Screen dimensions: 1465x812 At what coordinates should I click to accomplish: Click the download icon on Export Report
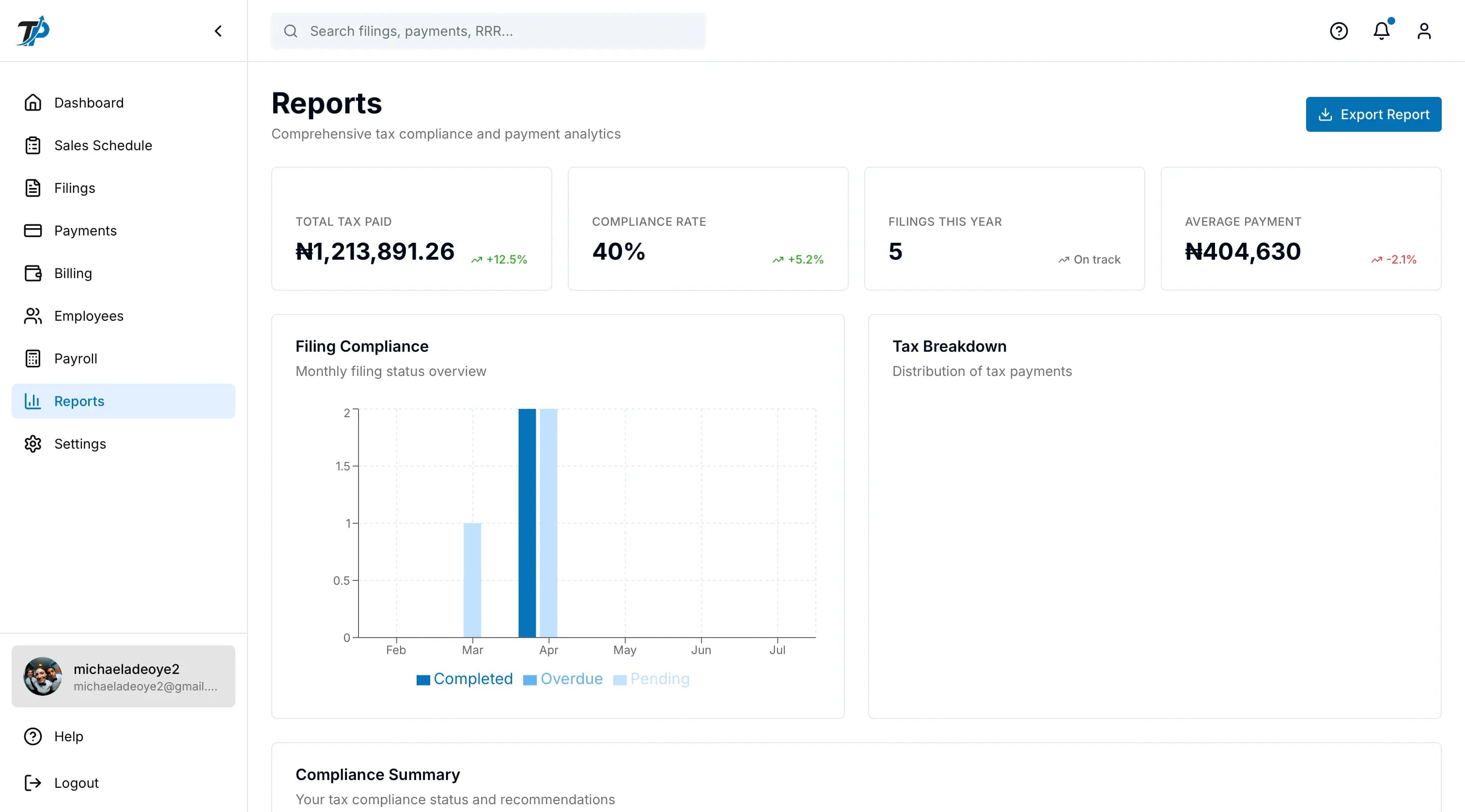1325,114
